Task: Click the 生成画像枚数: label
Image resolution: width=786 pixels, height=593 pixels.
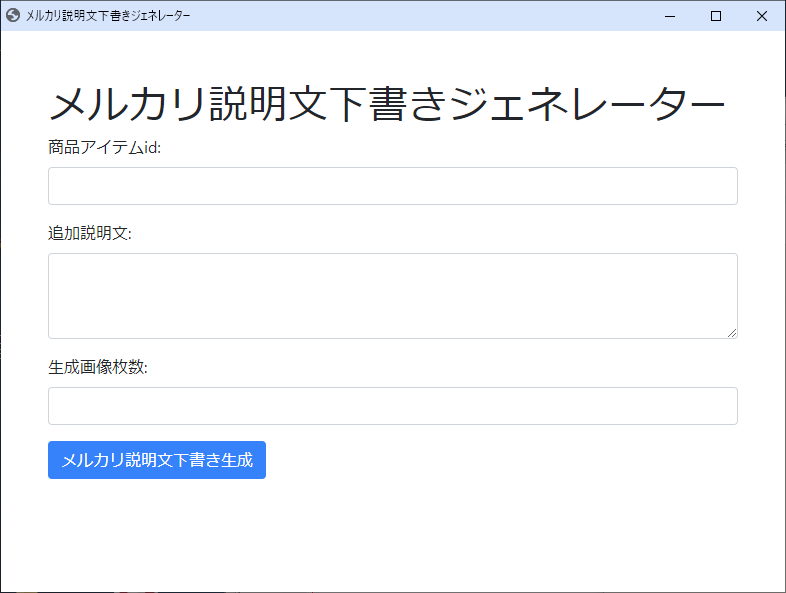Action: point(98,367)
